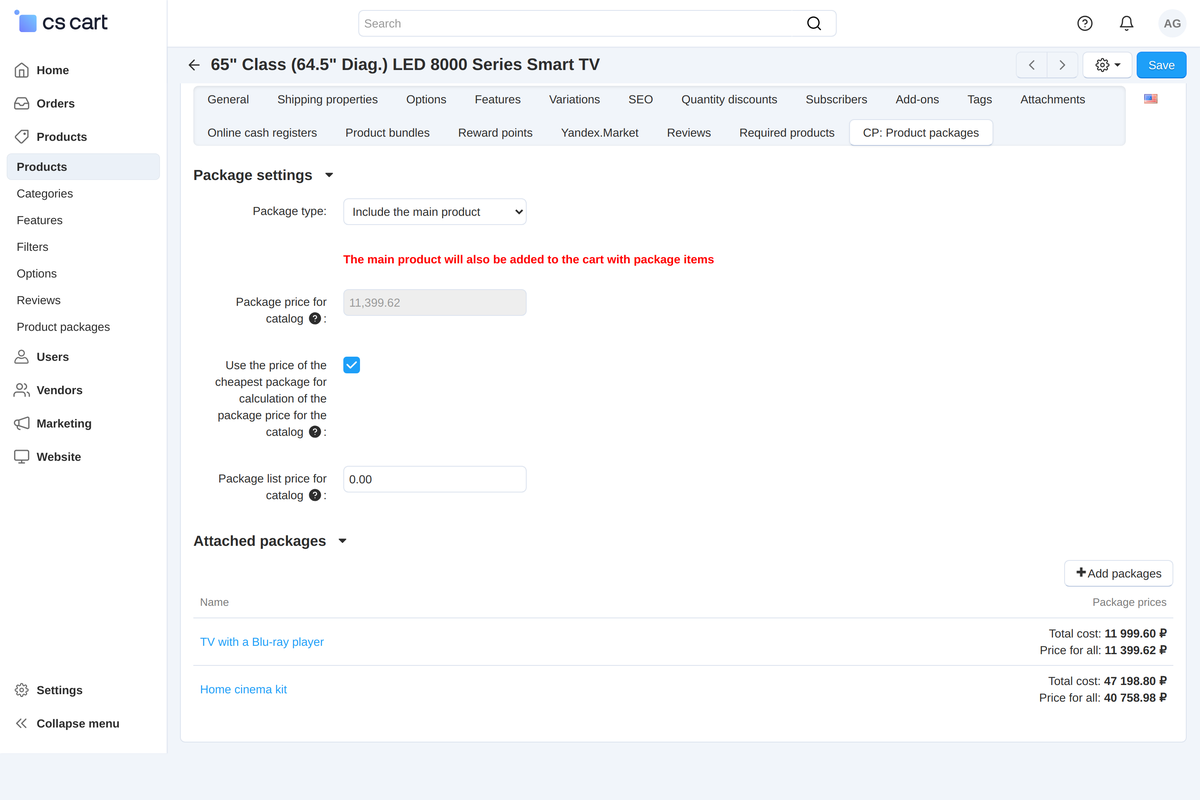Open the Tags tab
Screen dimensions: 1200x800
(980, 100)
